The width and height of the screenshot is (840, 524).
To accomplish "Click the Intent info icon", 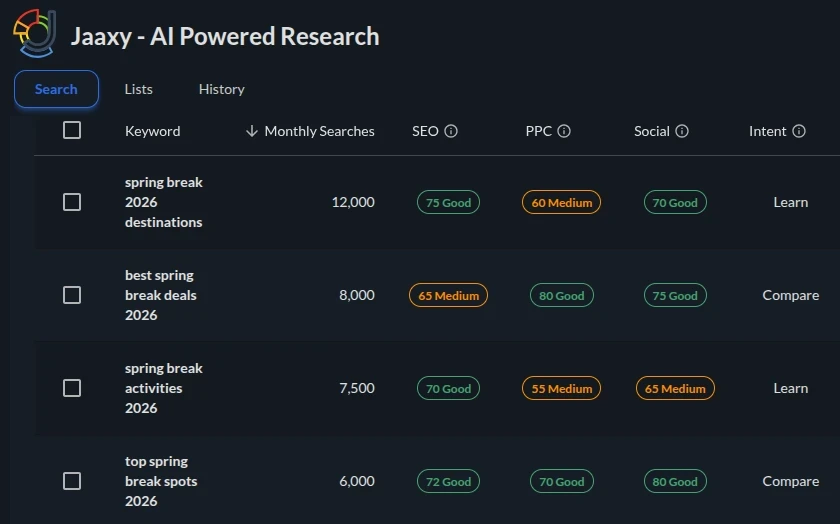I will click(x=799, y=131).
